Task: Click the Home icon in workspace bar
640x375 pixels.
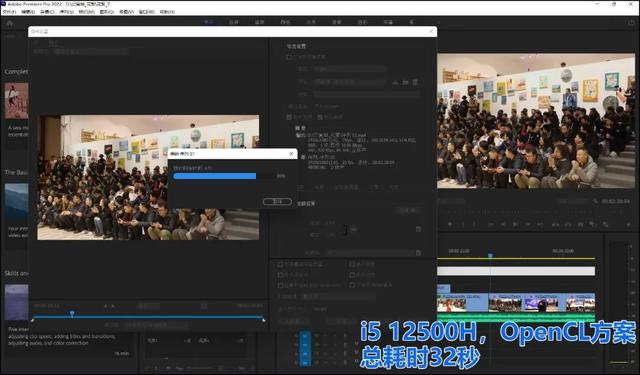Action: (9, 23)
